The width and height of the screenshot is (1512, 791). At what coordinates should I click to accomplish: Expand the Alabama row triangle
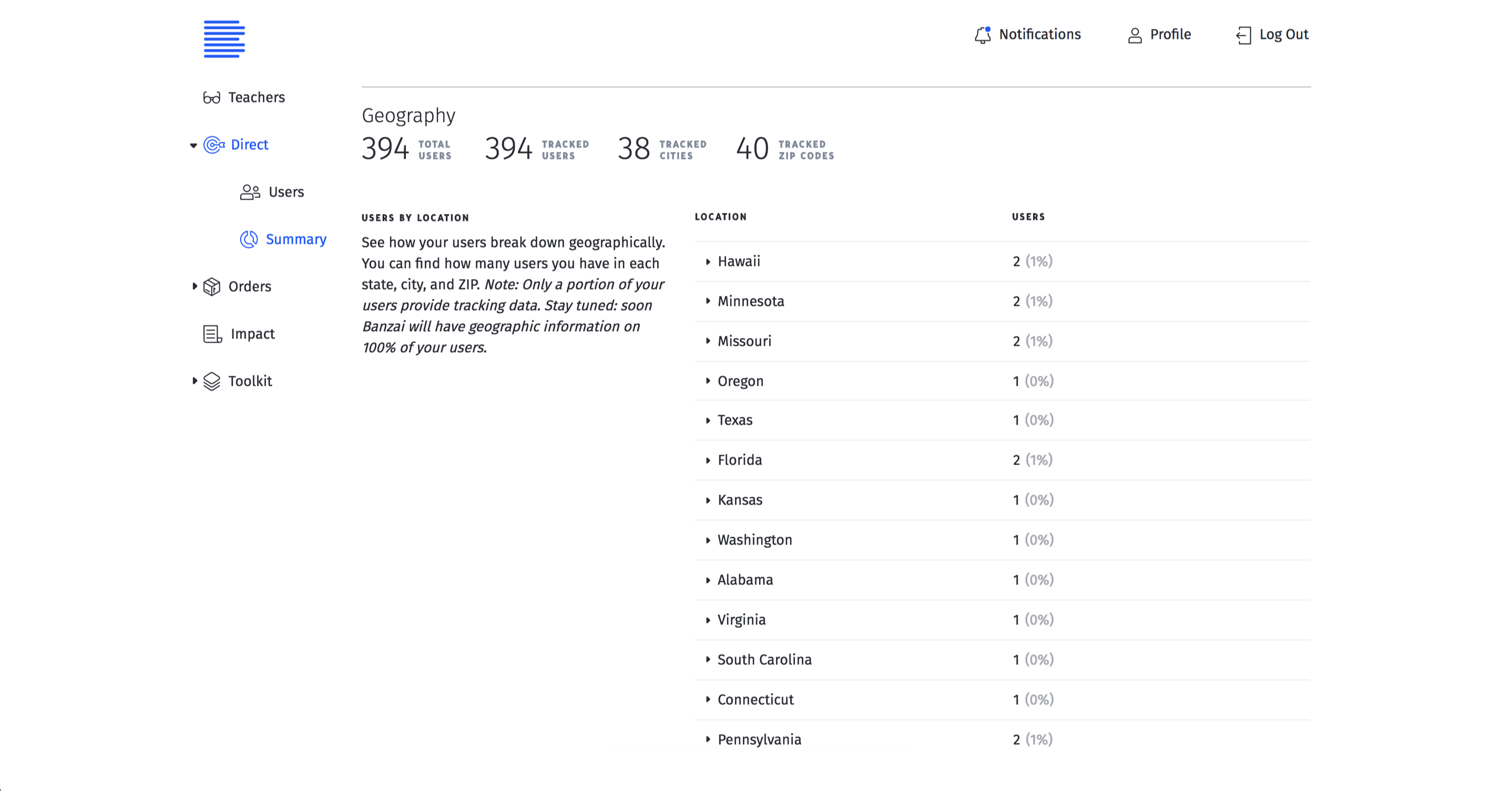708,580
